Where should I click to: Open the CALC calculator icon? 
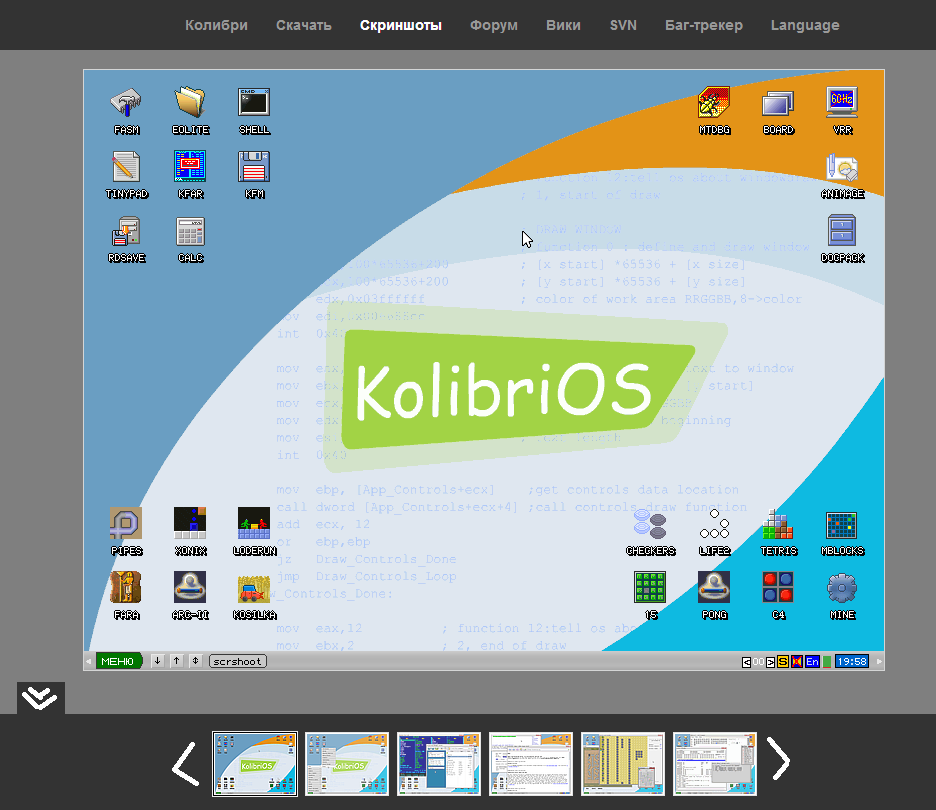[x=190, y=232]
